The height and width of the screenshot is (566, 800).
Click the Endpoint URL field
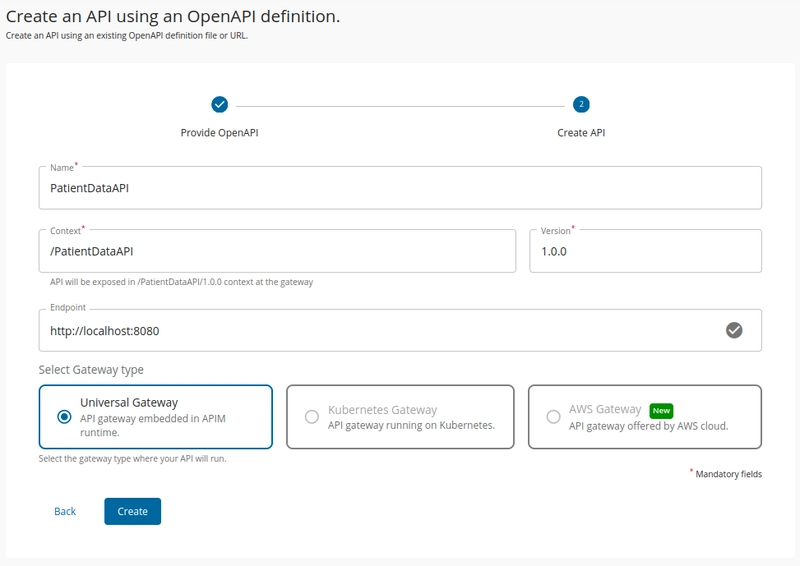[400, 331]
